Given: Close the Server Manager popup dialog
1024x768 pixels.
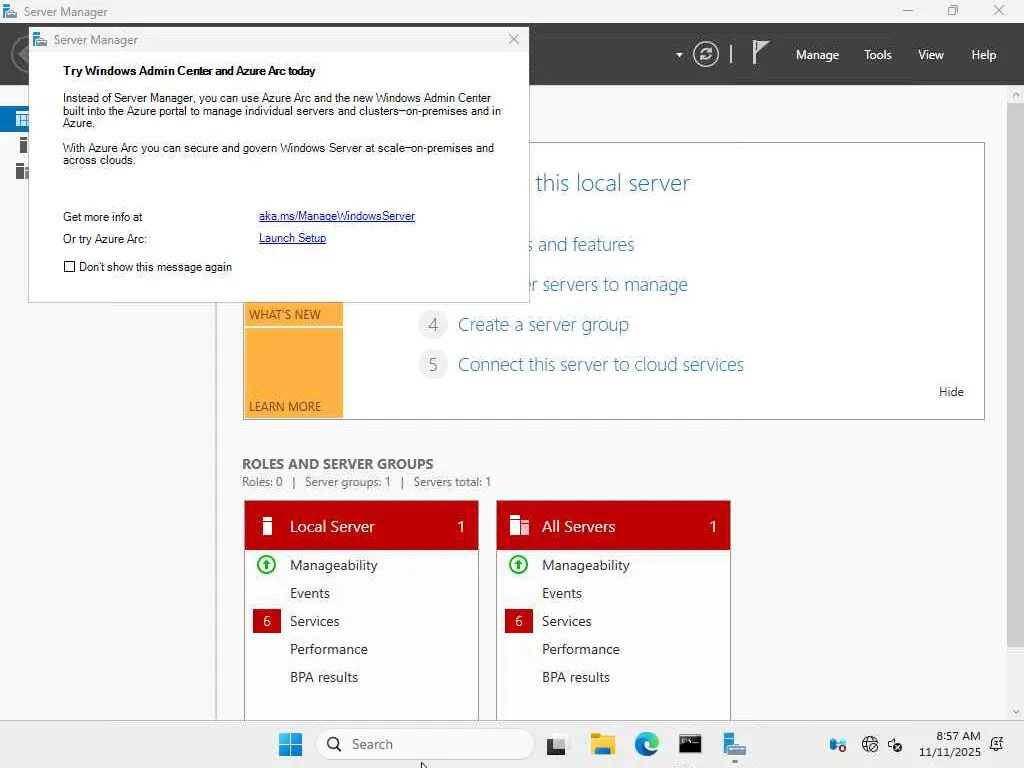Looking at the screenshot, I should (513, 39).
